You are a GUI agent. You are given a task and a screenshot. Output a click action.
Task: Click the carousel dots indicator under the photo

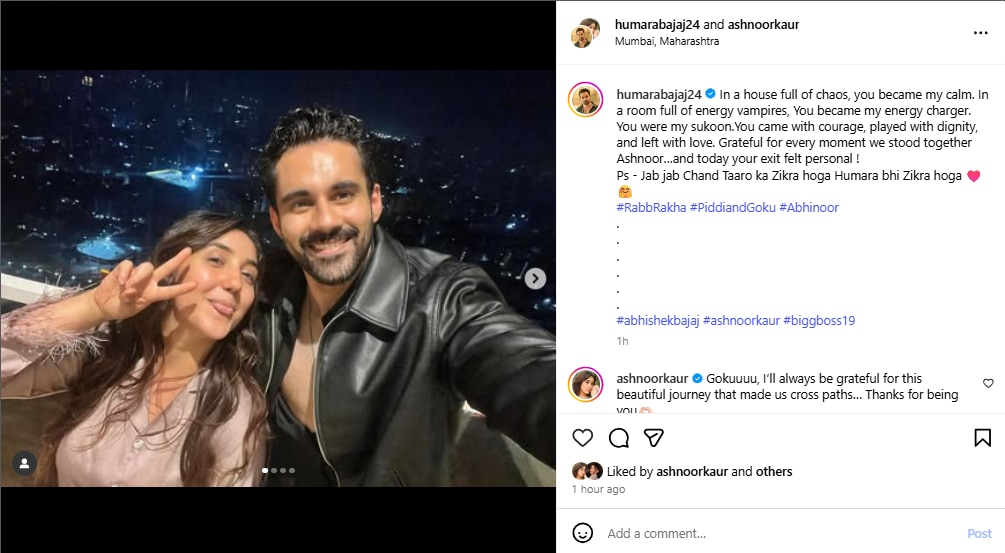[x=278, y=470]
